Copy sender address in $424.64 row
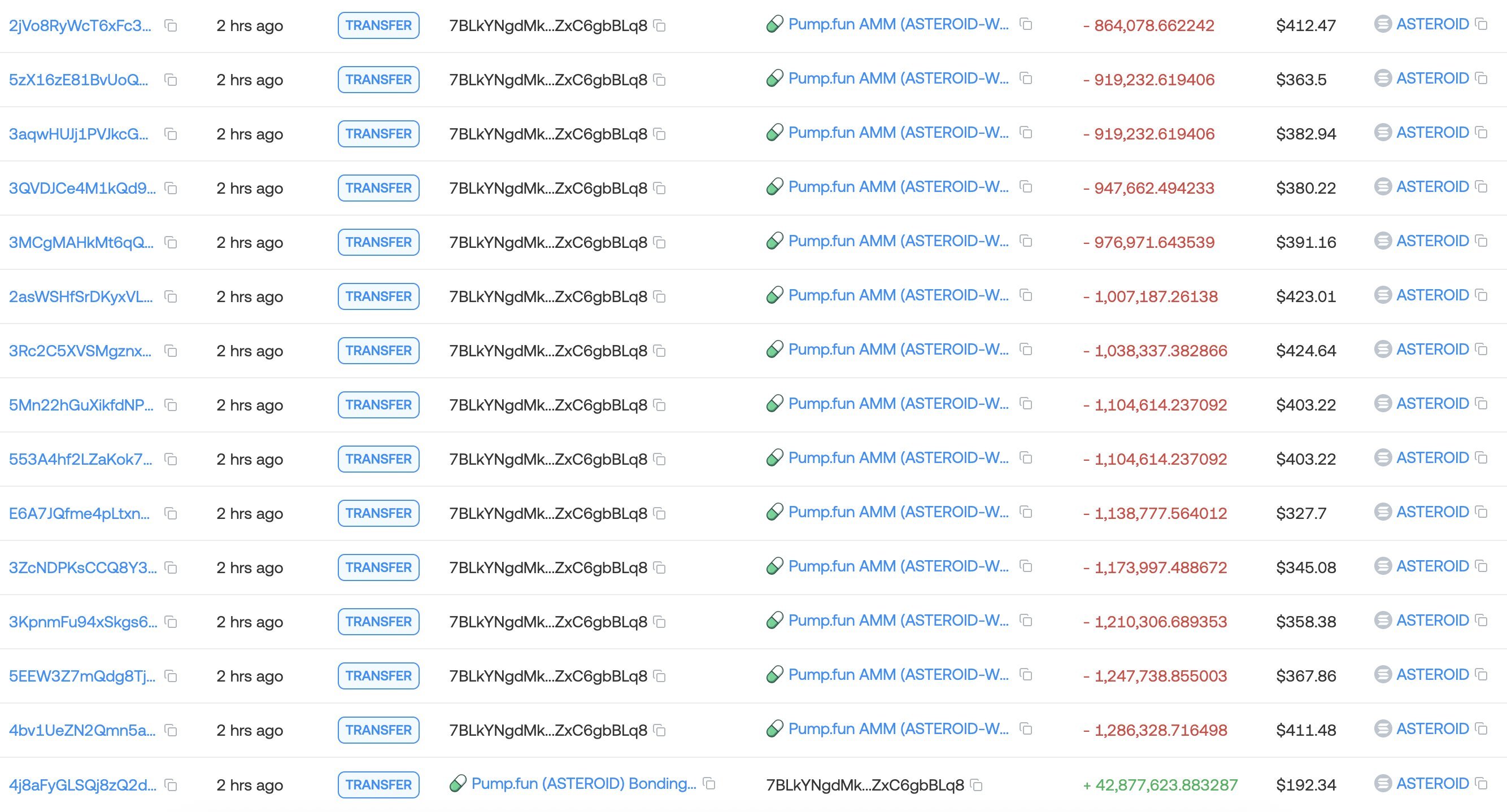The image size is (1507, 812). coord(659,351)
